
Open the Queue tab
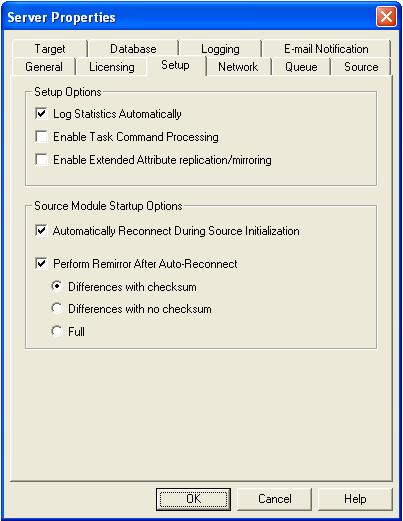301,67
